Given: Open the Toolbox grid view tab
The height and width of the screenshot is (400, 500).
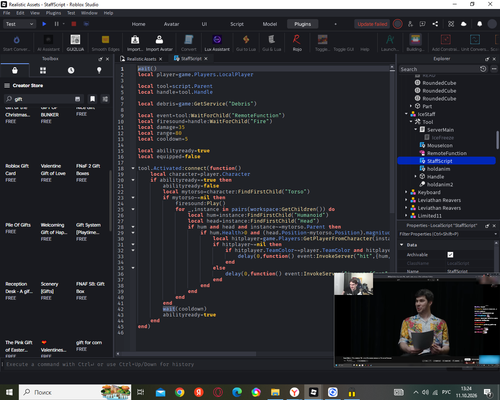Looking at the screenshot, I should [43, 70].
